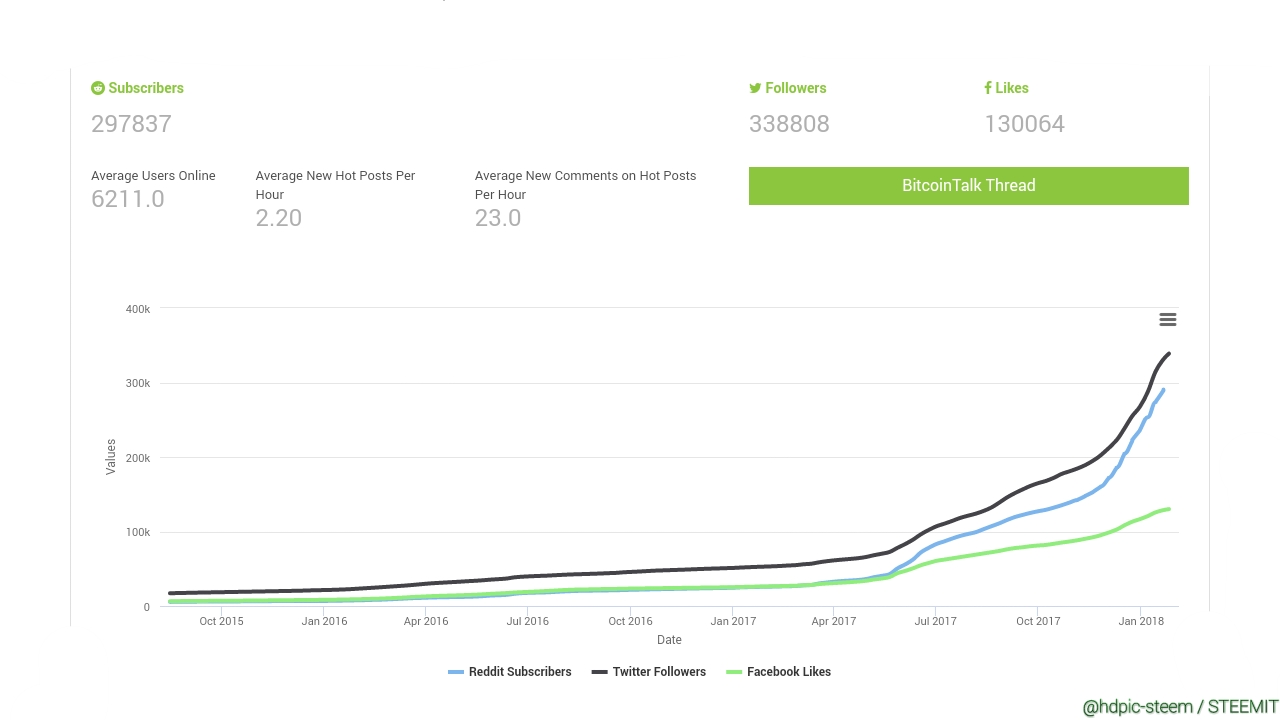Select the subscriber count 297837
The height and width of the screenshot is (720, 1280).
[x=131, y=124]
